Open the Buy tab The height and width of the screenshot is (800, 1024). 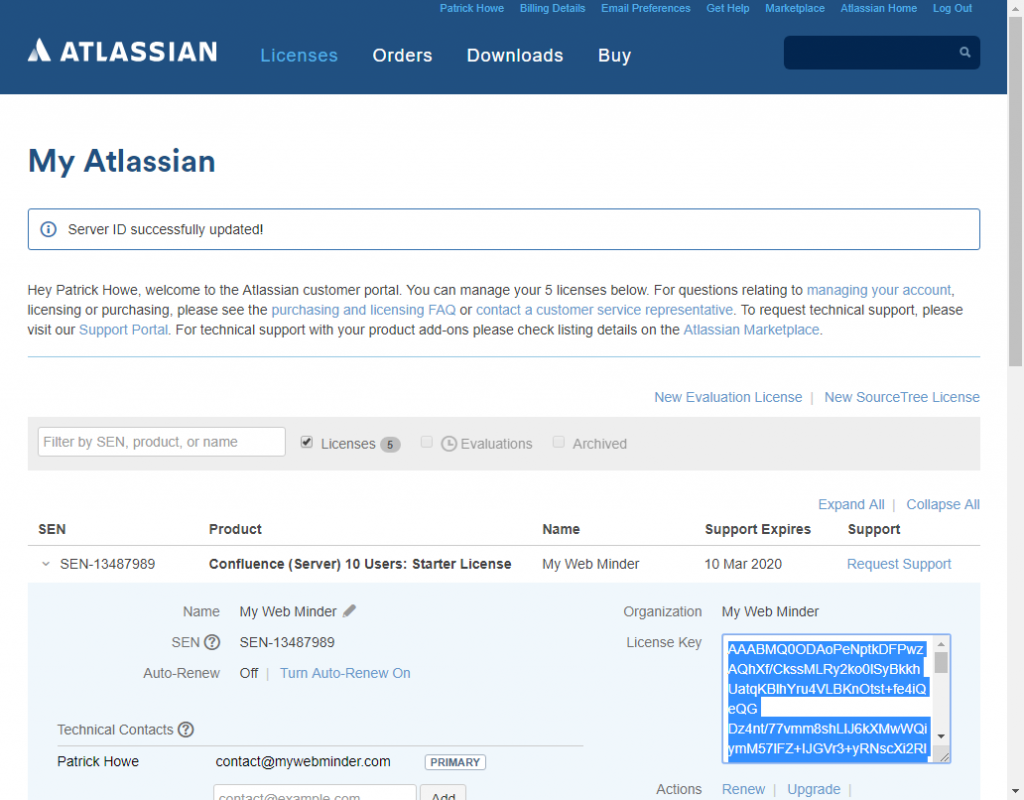tap(615, 56)
